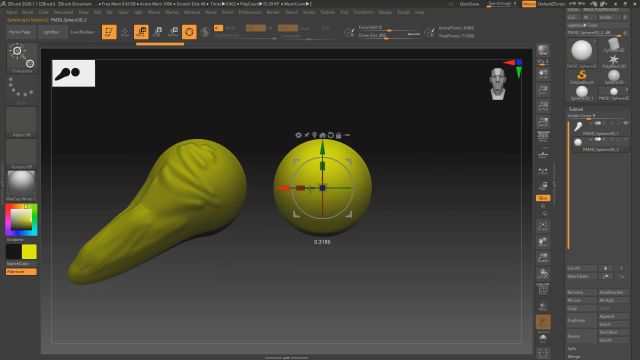Click the yellow main color swatch
640x360 pixels.
[x=29, y=252]
